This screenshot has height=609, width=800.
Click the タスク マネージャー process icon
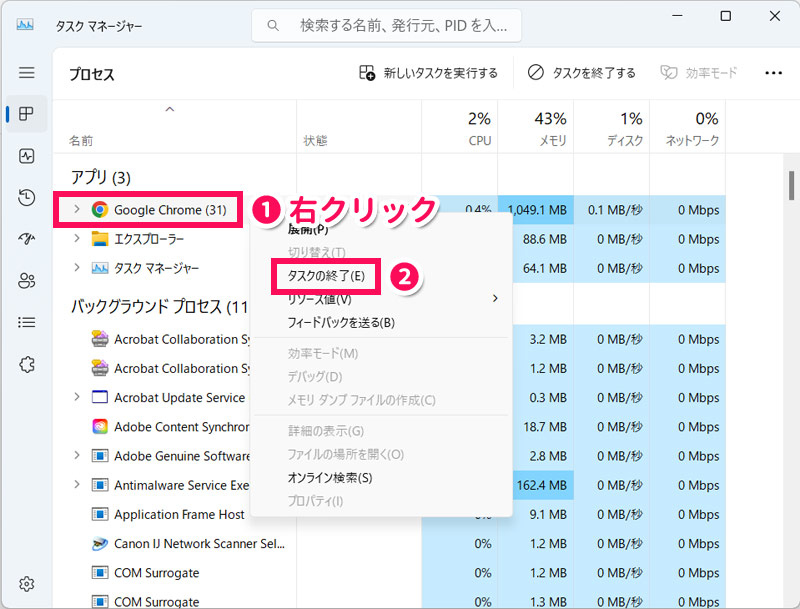pyautogui.click(x=99, y=268)
